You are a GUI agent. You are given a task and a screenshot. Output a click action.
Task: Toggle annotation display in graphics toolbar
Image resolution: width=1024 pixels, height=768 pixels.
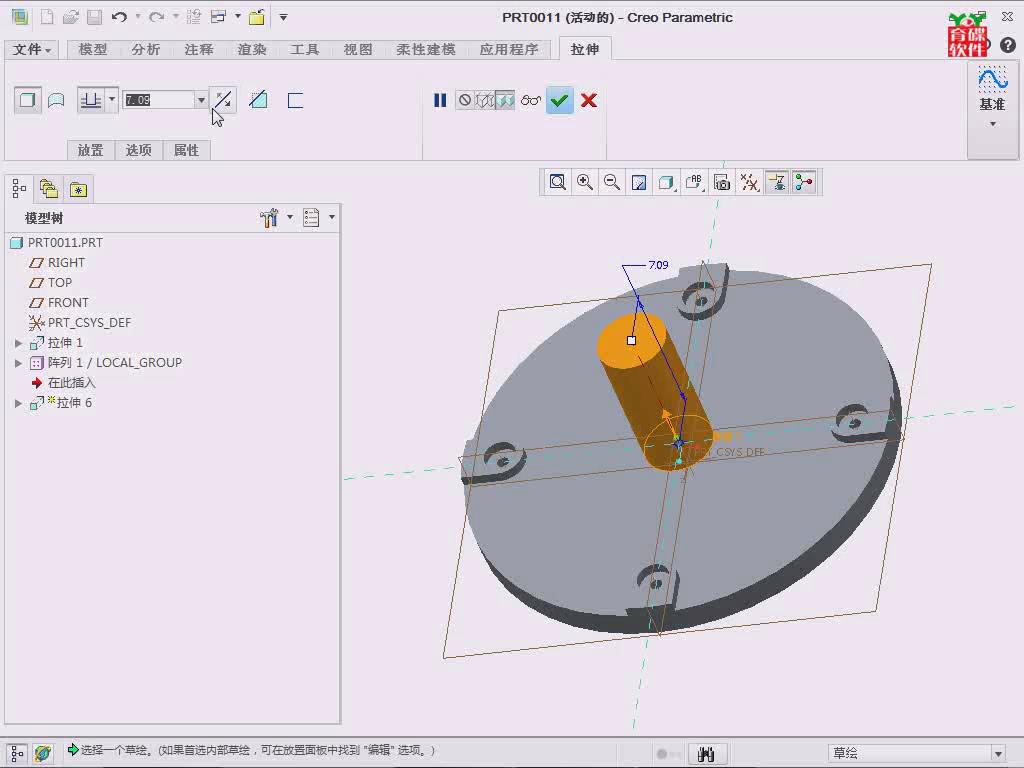[777, 182]
